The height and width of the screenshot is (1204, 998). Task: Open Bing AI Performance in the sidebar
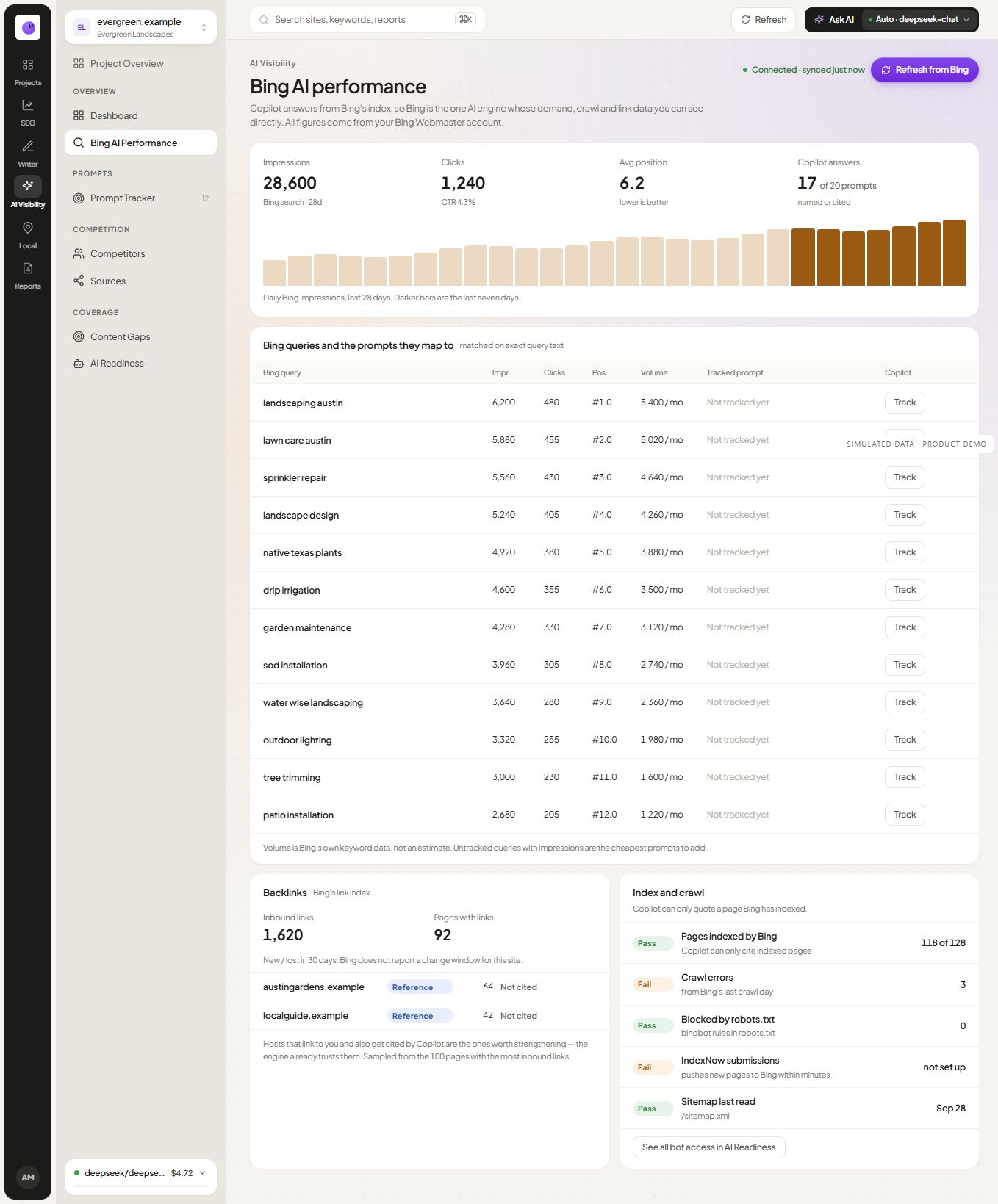[x=140, y=143]
